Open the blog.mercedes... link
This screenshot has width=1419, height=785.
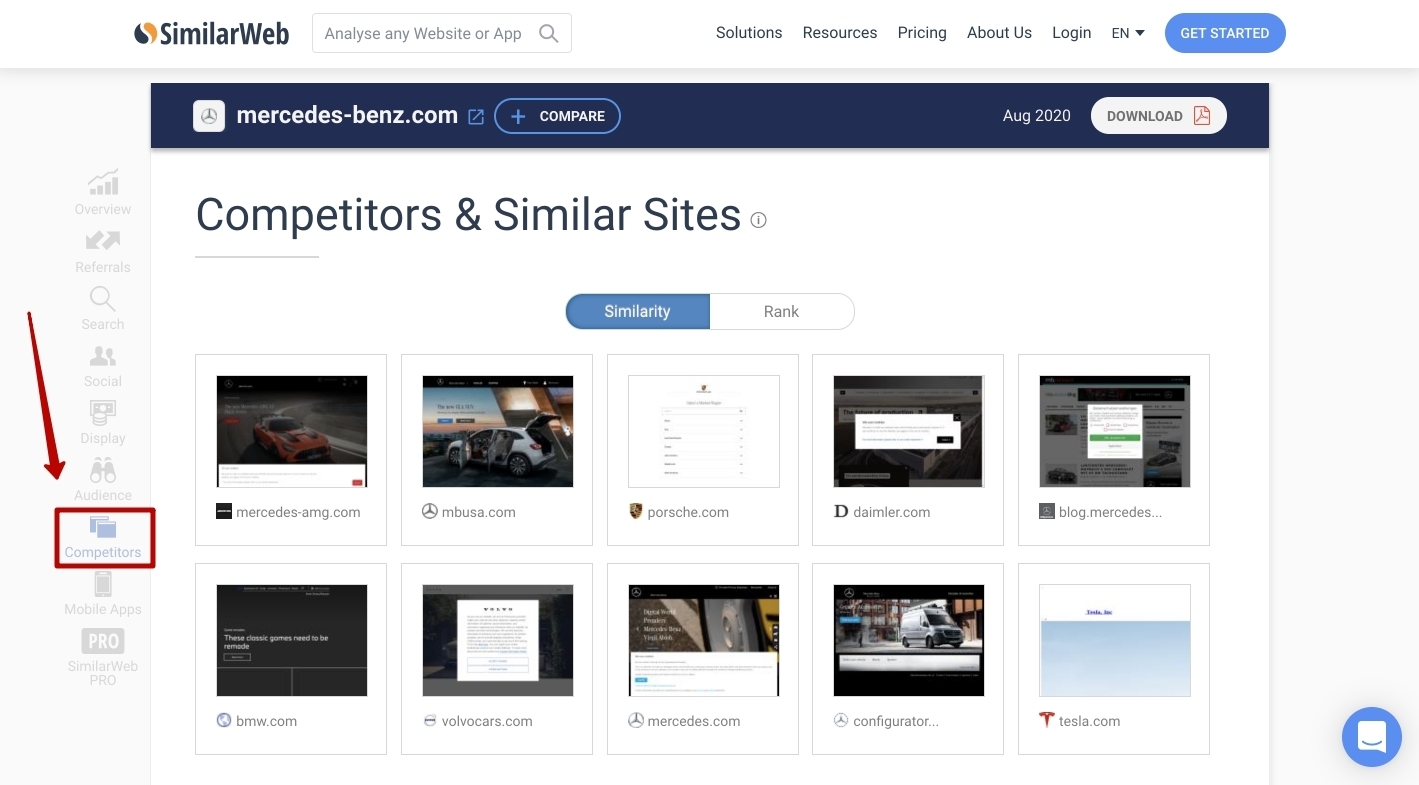1111,512
